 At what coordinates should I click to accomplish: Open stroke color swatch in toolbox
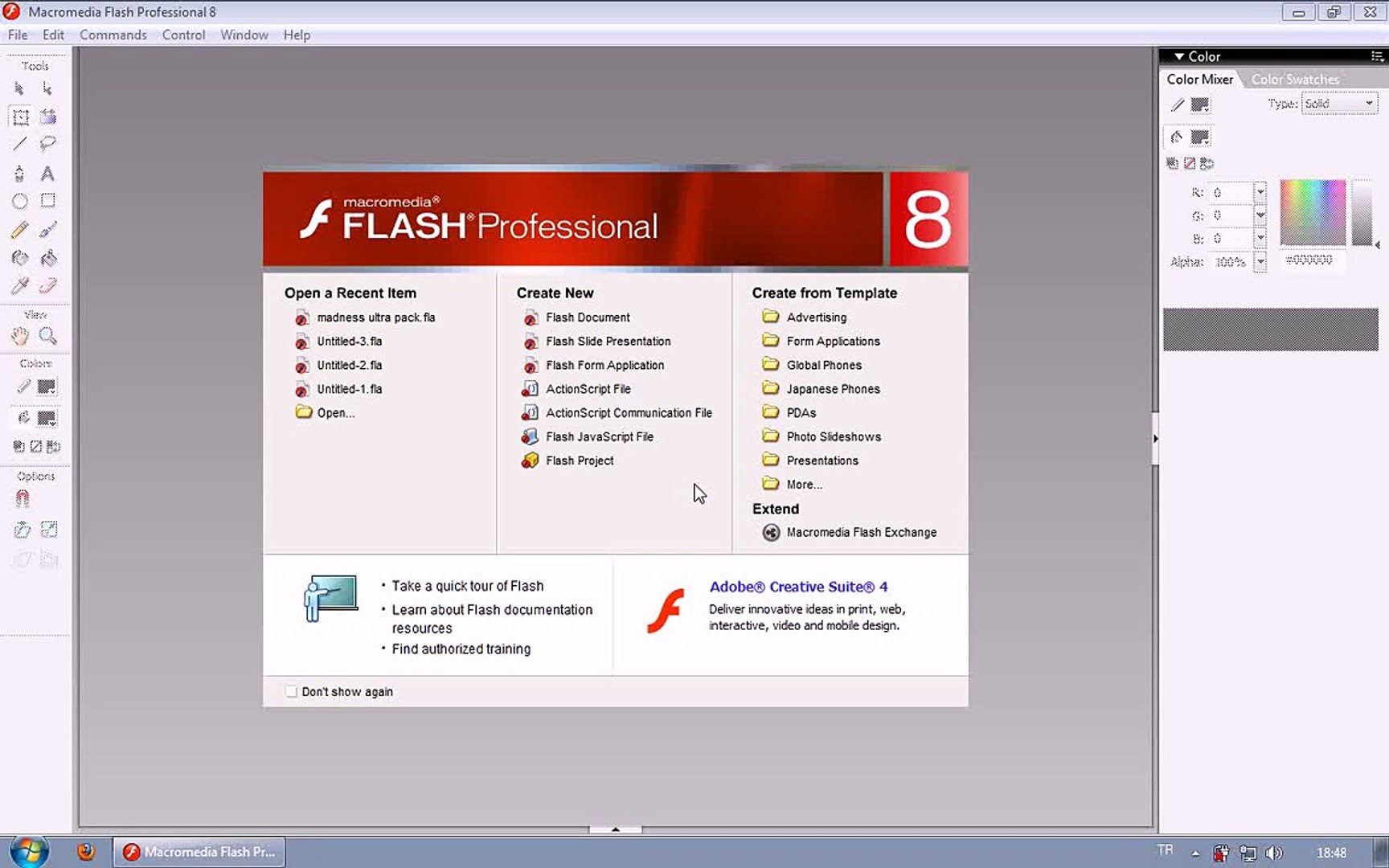click(47, 387)
